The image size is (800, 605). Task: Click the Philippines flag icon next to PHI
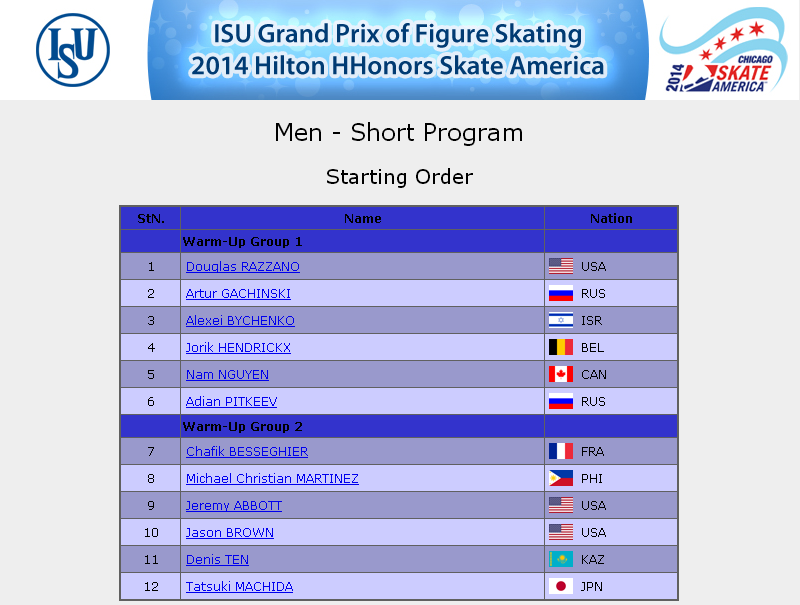pyautogui.click(x=561, y=478)
